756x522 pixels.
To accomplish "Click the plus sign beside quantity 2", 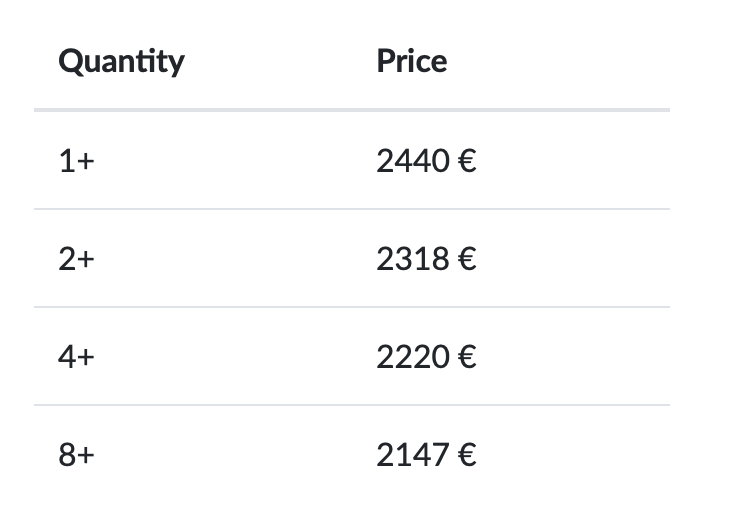I will coord(85,260).
